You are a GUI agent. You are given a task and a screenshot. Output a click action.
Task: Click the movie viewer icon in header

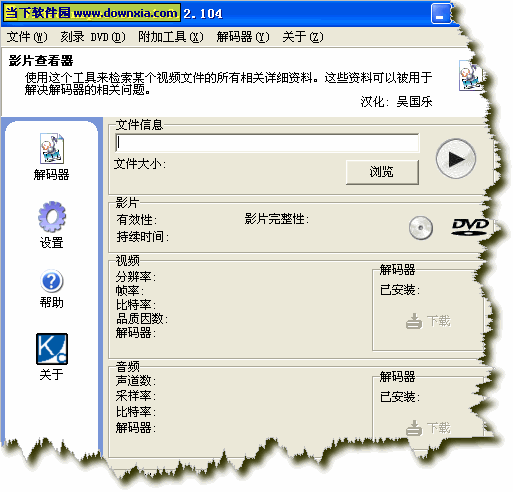pos(470,75)
